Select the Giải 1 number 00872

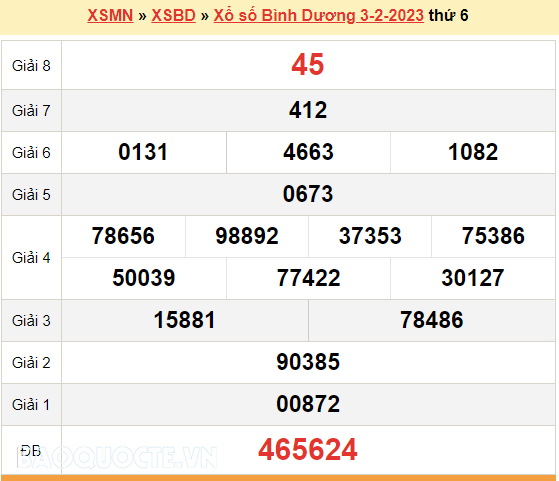point(308,404)
